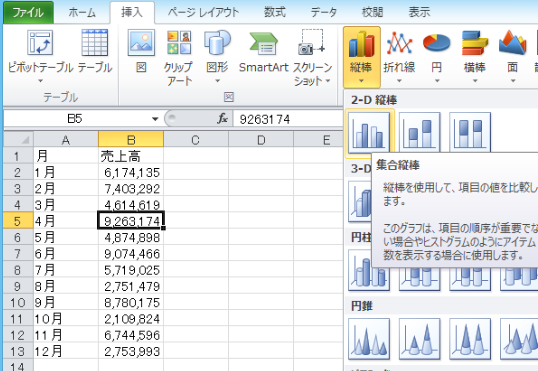
Task: Select cell A1 containing 月
Action: point(66,156)
